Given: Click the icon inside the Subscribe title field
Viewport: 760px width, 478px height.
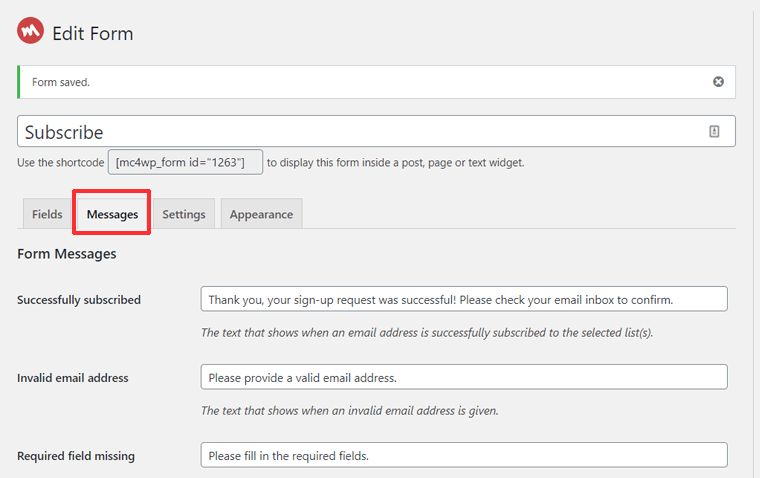Looking at the screenshot, I should click(x=714, y=131).
